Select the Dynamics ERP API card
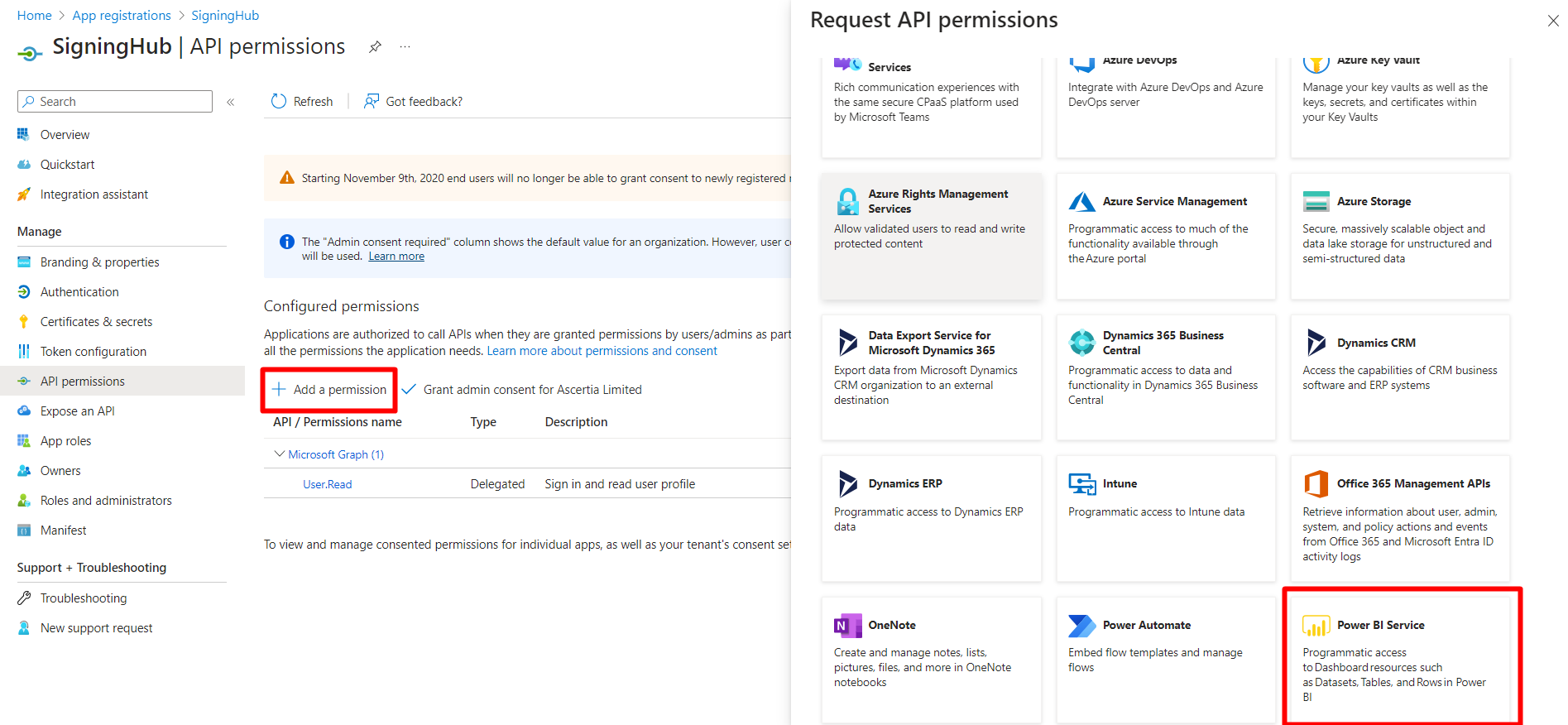The height and width of the screenshot is (725, 1568). [x=932, y=518]
